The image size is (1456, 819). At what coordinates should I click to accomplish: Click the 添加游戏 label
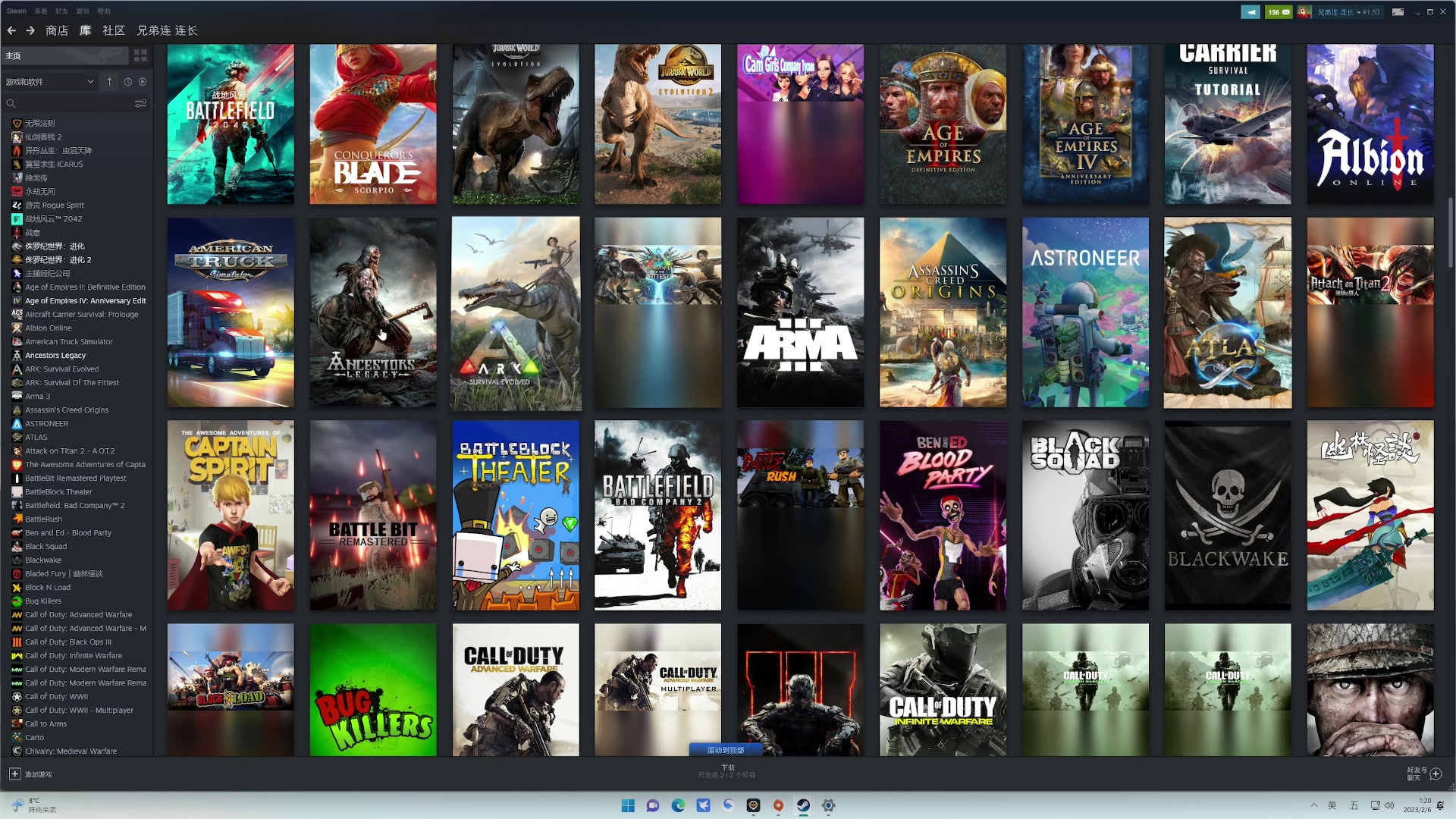39,774
